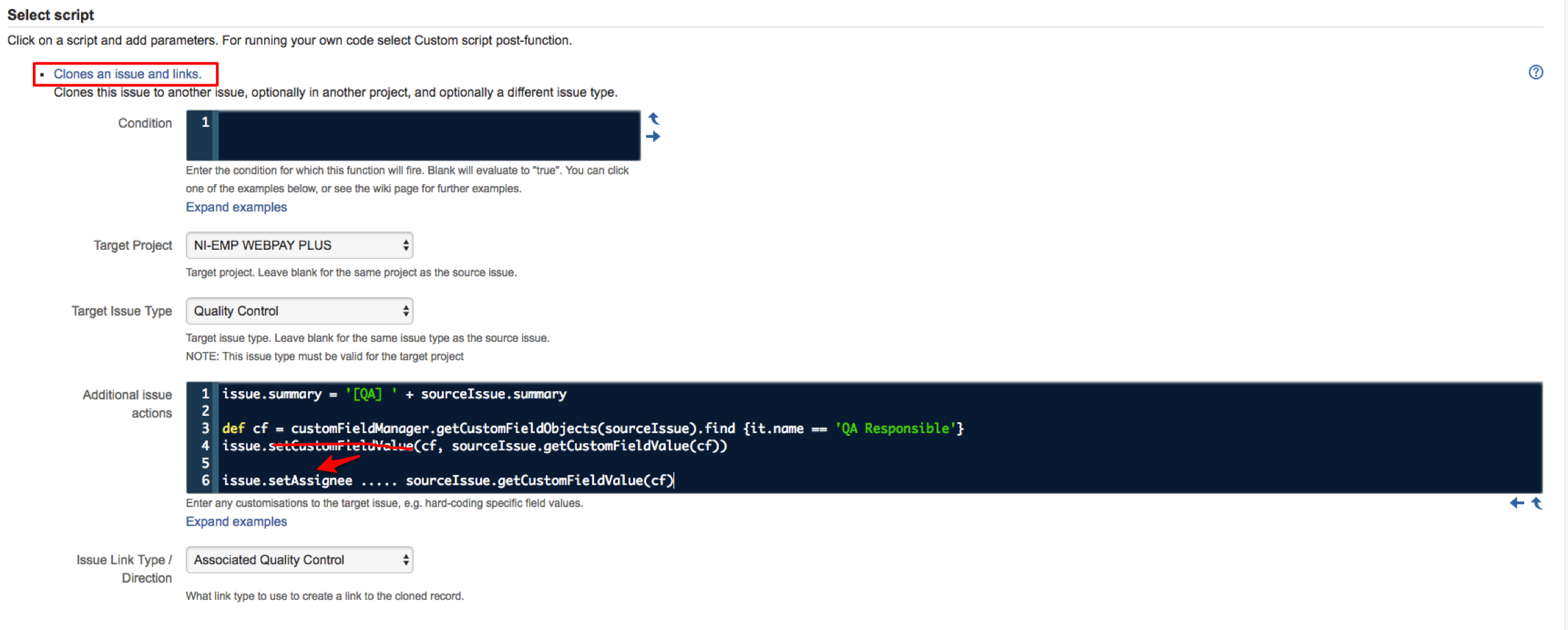Screen dimensions: 1568x630
Task: Open the Issue Link Type dropdown
Action: click(300, 560)
